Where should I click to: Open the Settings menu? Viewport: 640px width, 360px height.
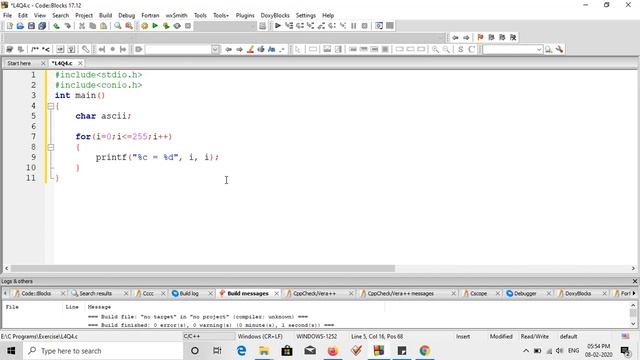306,15
